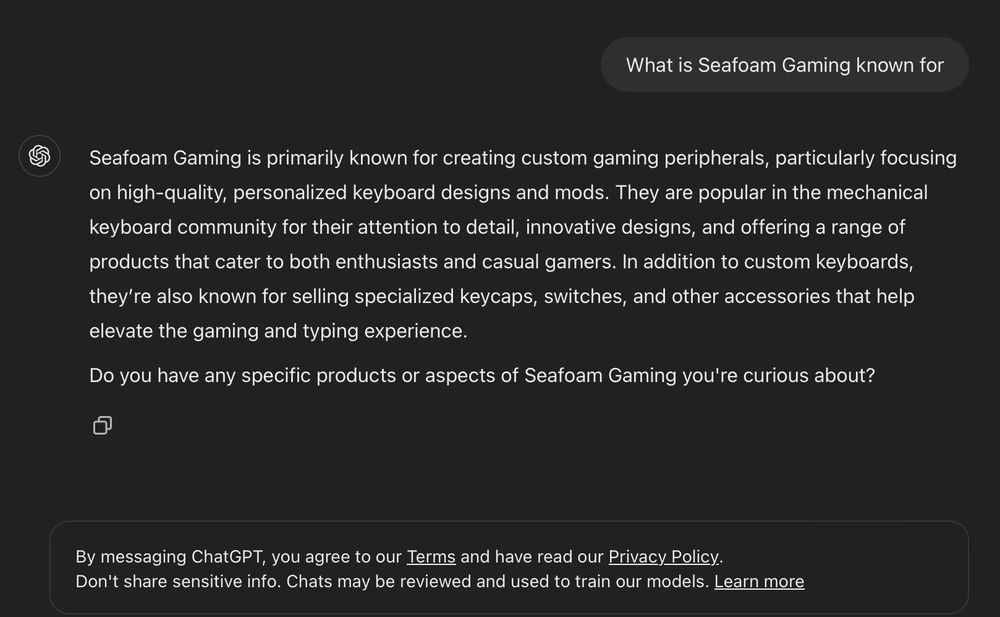Select the Seafoam Gaming question bubble
The width and height of the screenshot is (1000, 617).
(784, 64)
